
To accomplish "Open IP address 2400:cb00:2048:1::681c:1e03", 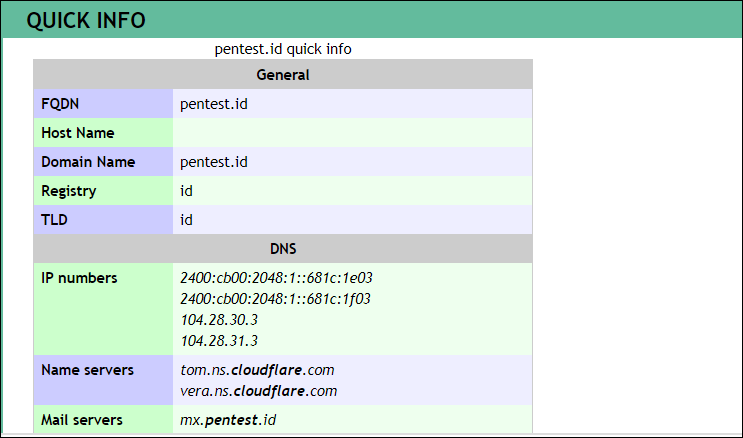I will pyautogui.click(x=276, y=278).
